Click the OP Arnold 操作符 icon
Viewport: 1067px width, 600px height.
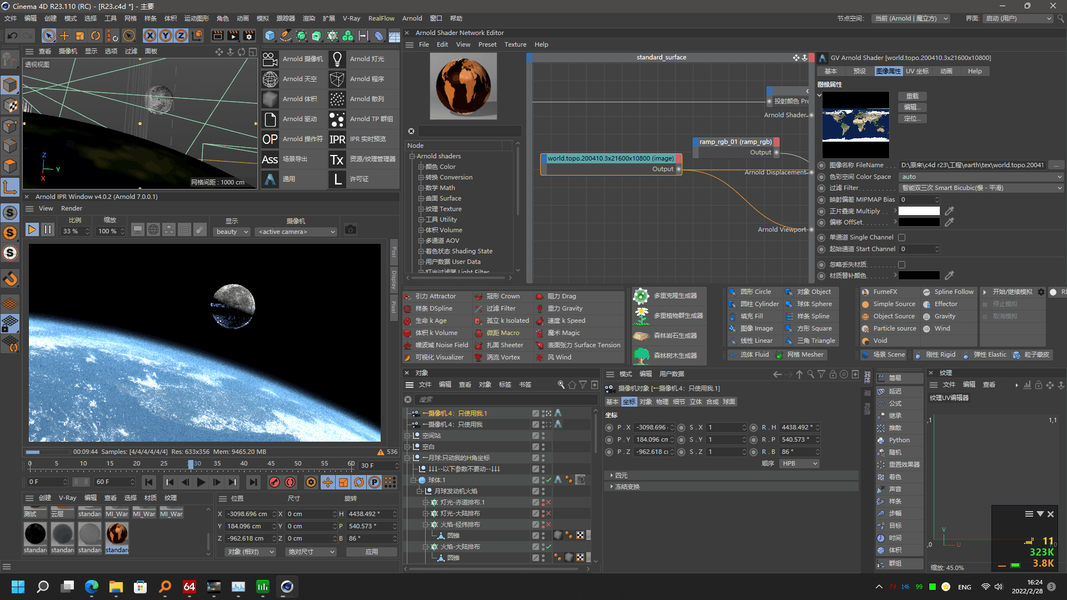point(270,139)
